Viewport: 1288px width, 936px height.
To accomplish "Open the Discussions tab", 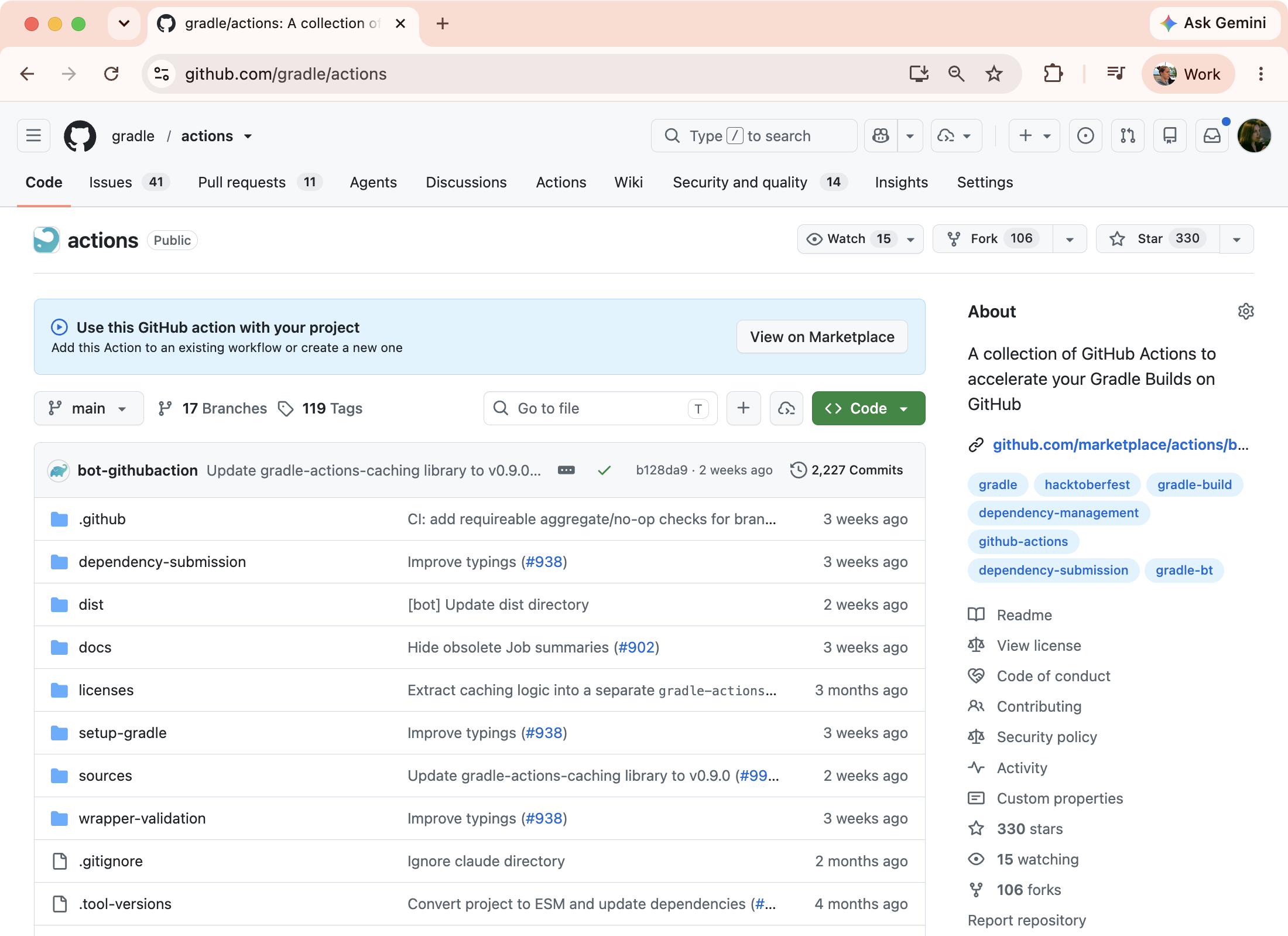I will click(x=466, y=183).
